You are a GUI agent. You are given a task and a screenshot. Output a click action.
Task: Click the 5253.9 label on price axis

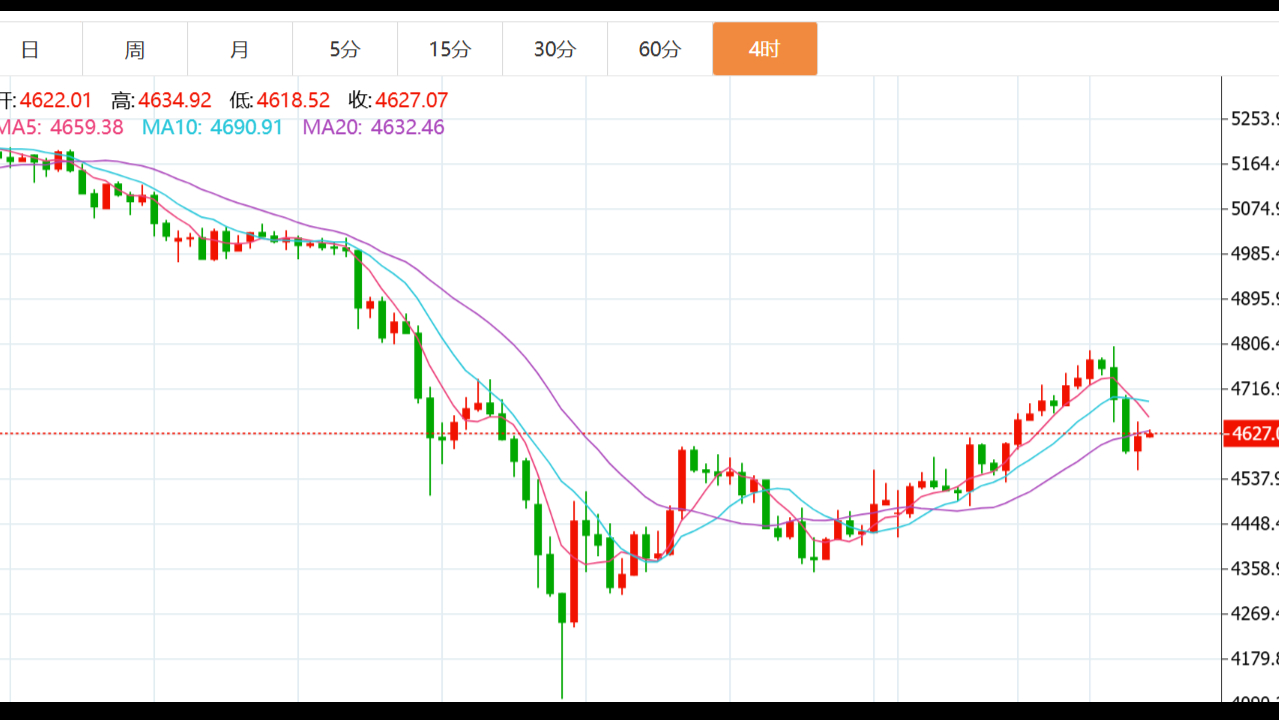[x=1254, y=119]
